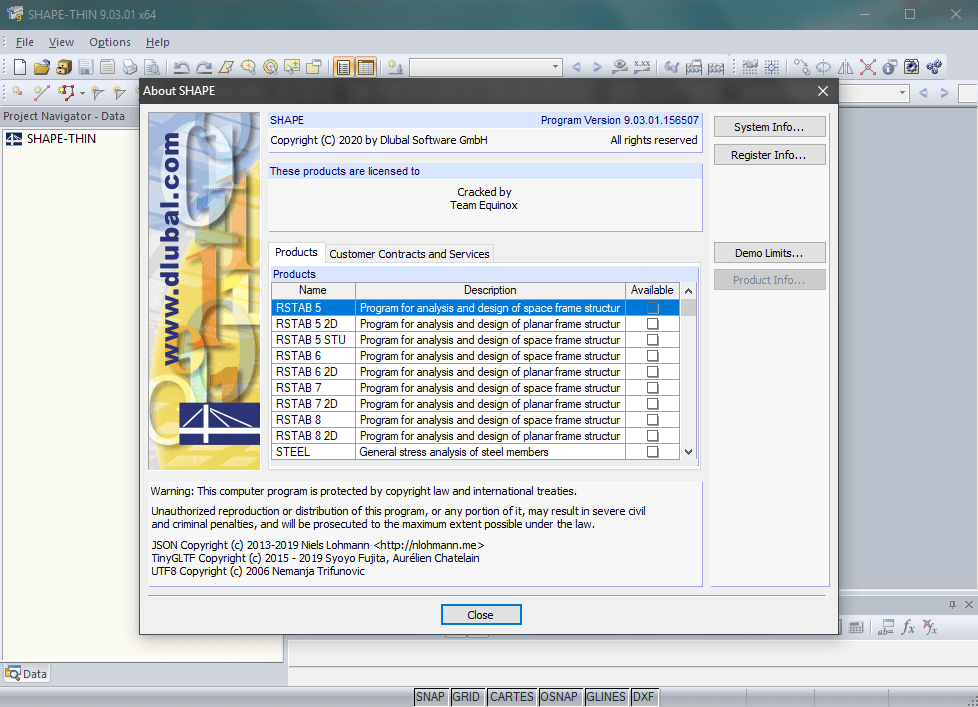The height and width of the screenshot is (707, 978).
Task: Open the View menu
Action: click(61, 42)
